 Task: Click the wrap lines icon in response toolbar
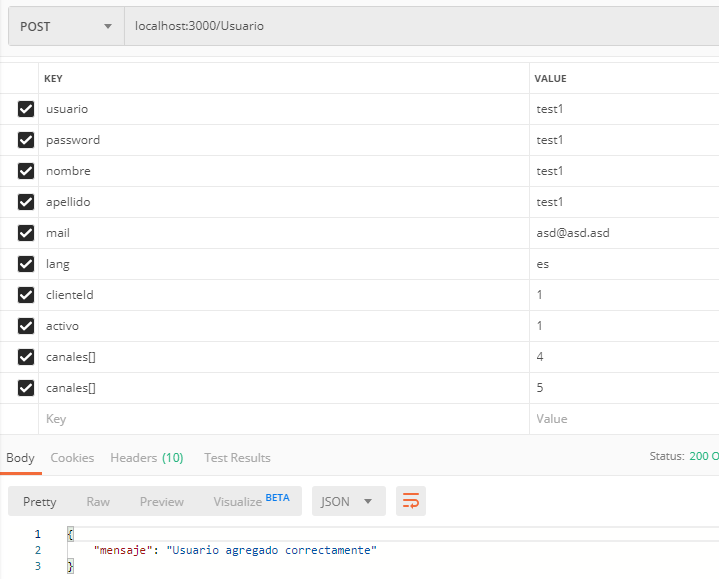(x=410, y=501)
